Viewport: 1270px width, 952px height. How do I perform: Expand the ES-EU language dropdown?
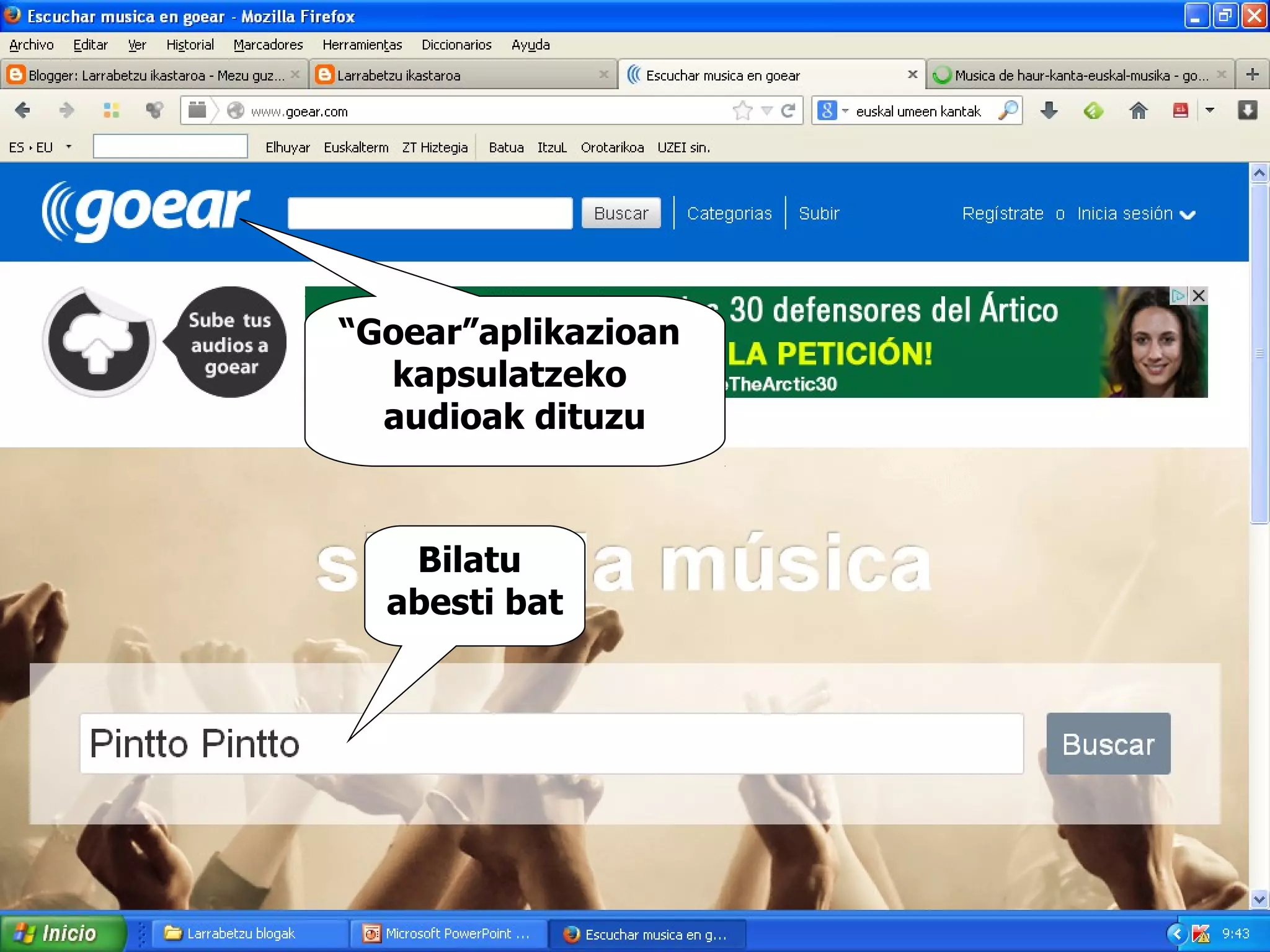(x=69, y=147)
